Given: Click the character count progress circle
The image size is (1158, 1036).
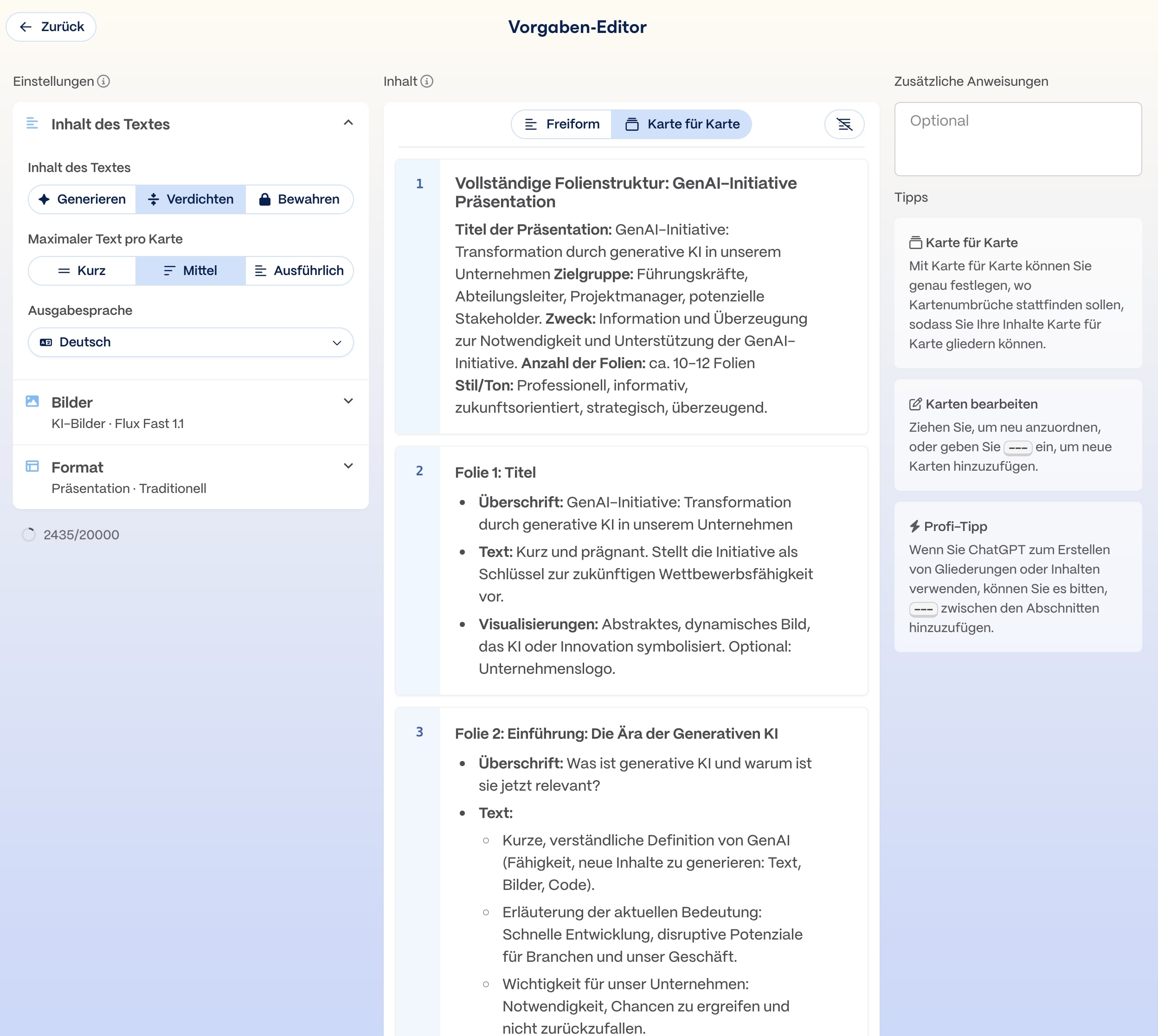Looking at the screenshot, I should pos(28,535).
